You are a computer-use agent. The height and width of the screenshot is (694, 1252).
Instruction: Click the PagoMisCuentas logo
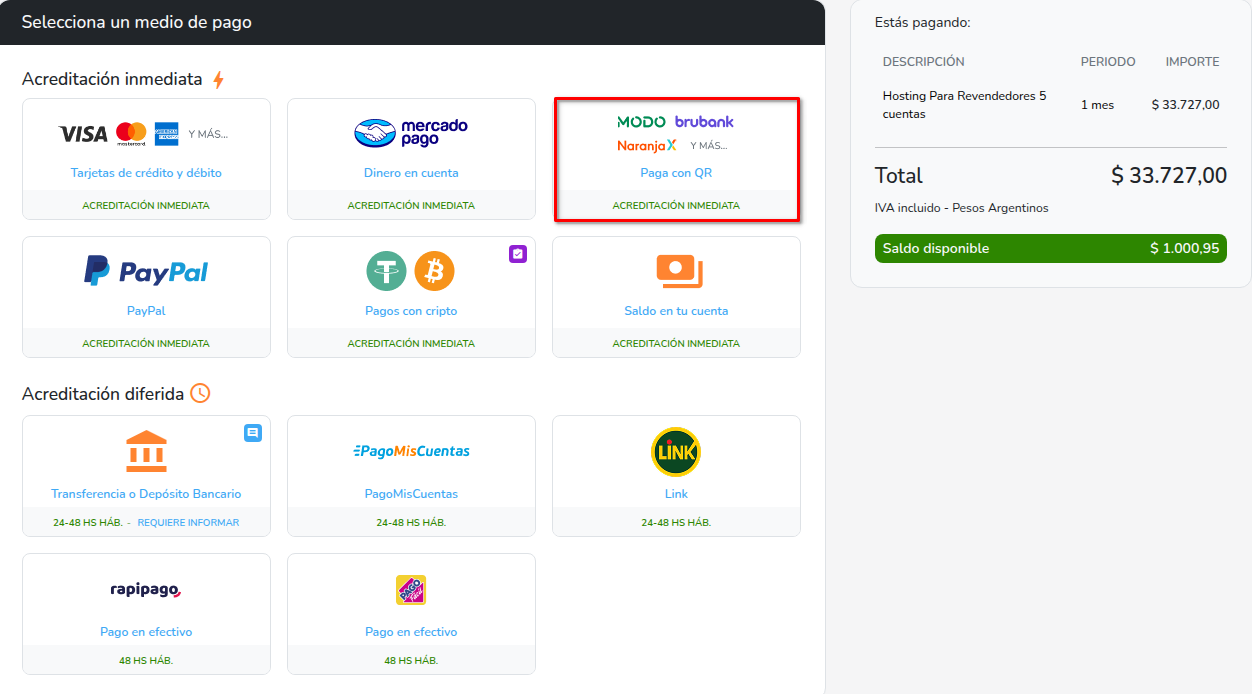click(x=411, y=451)
